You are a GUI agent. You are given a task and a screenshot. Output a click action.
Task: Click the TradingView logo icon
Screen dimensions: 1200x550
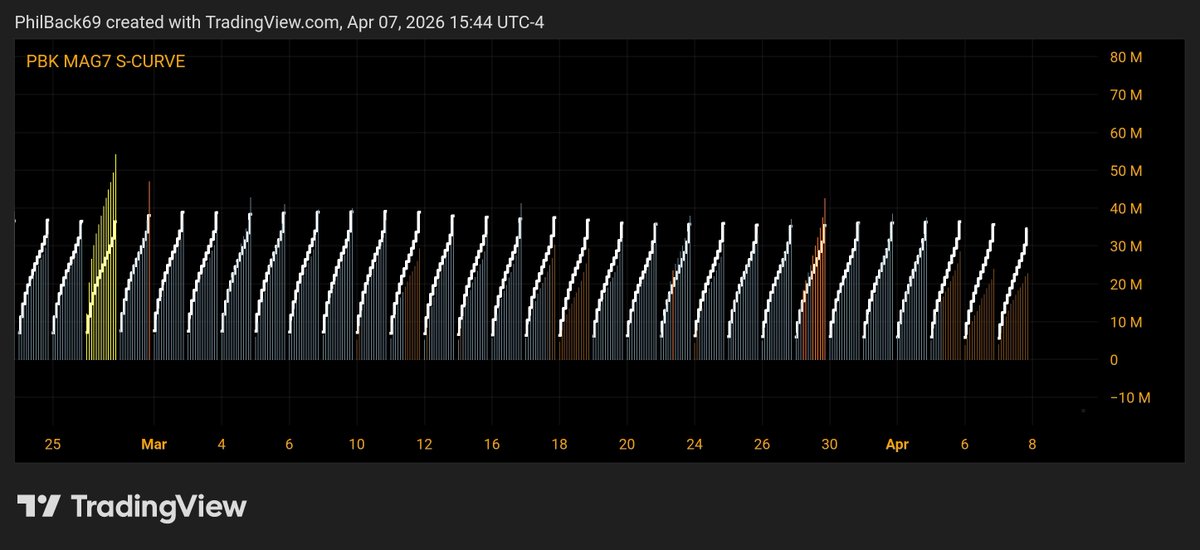pos(39,506)
